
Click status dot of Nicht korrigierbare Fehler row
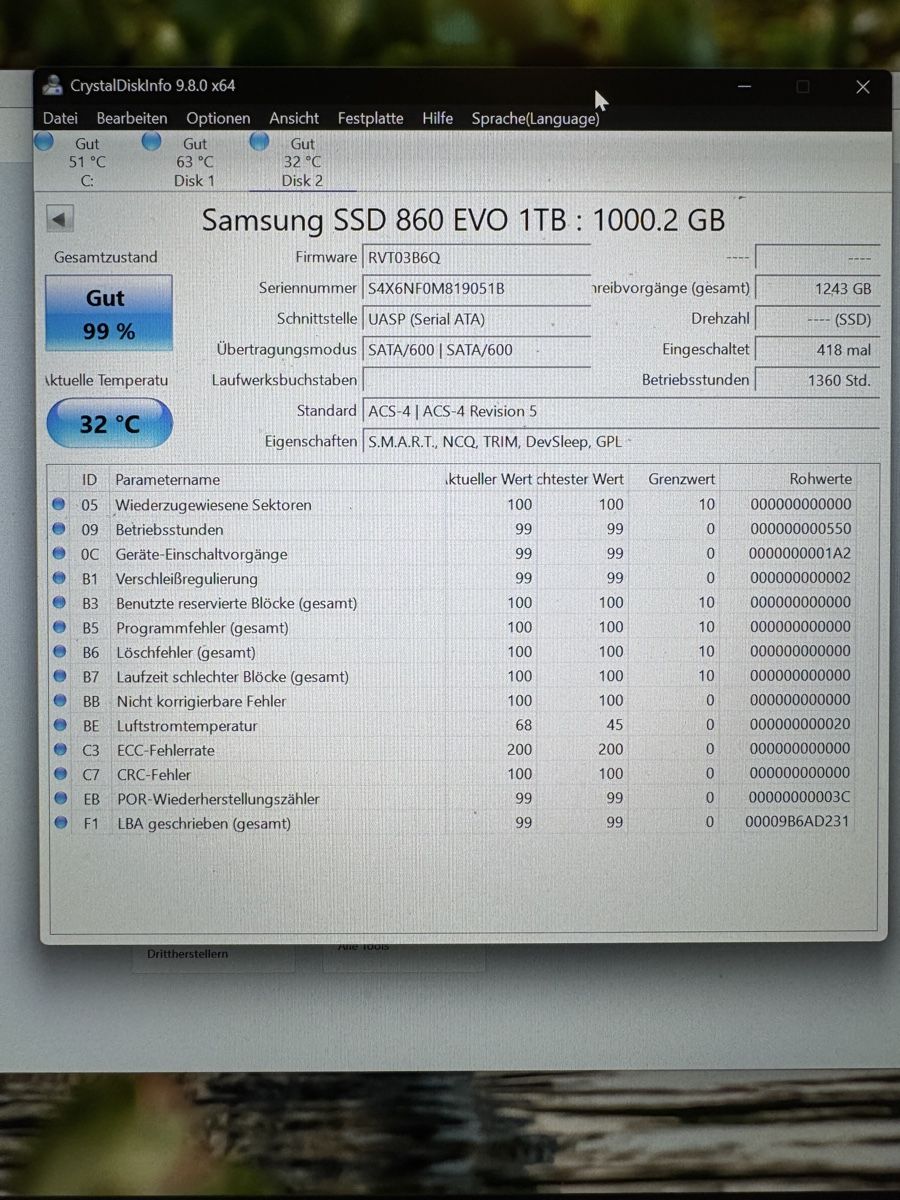click(x=59, y=700)
